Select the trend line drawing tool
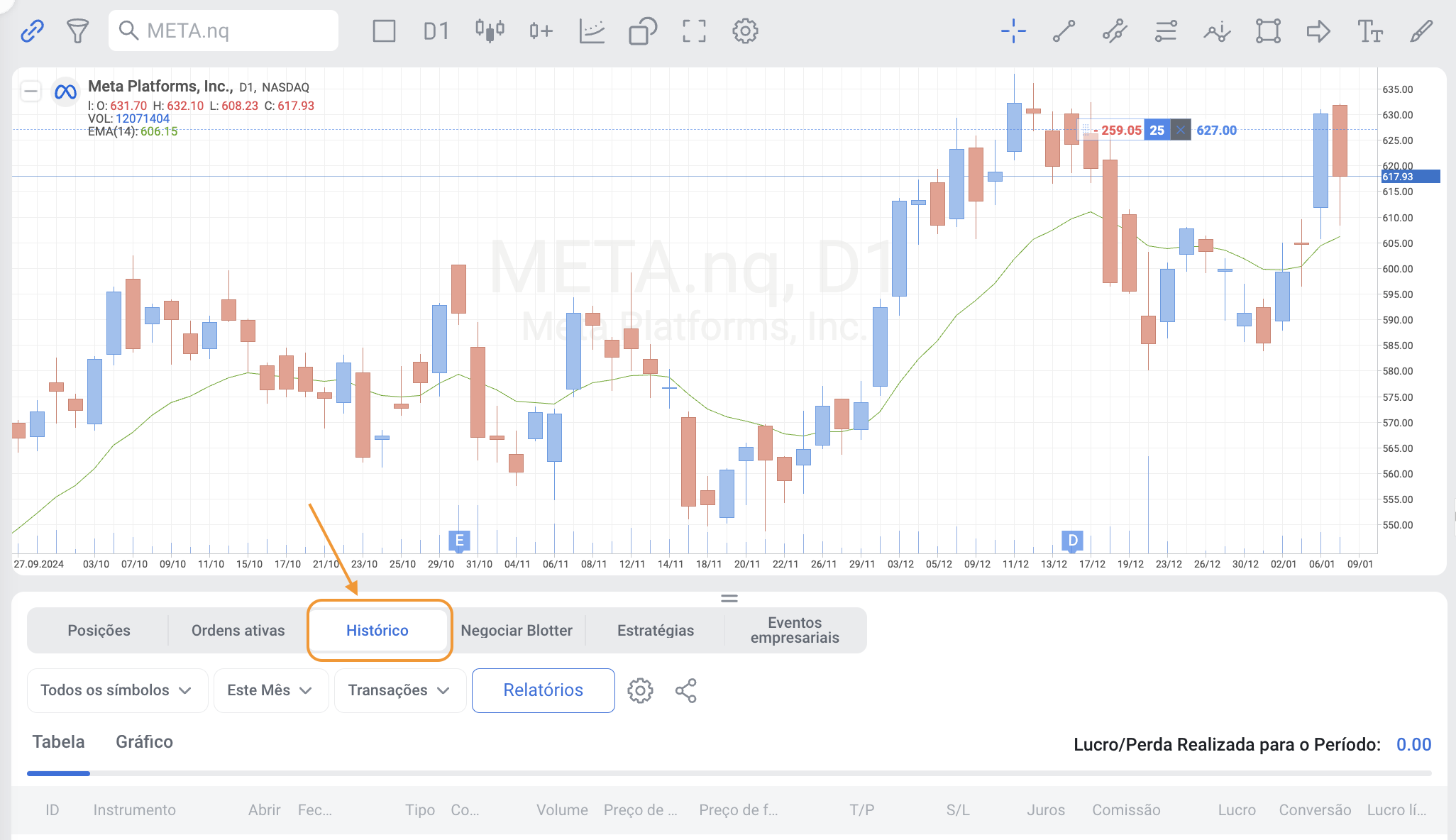Image resolution: width=1456 pixels, height=840 pixels. point(1064,31)
